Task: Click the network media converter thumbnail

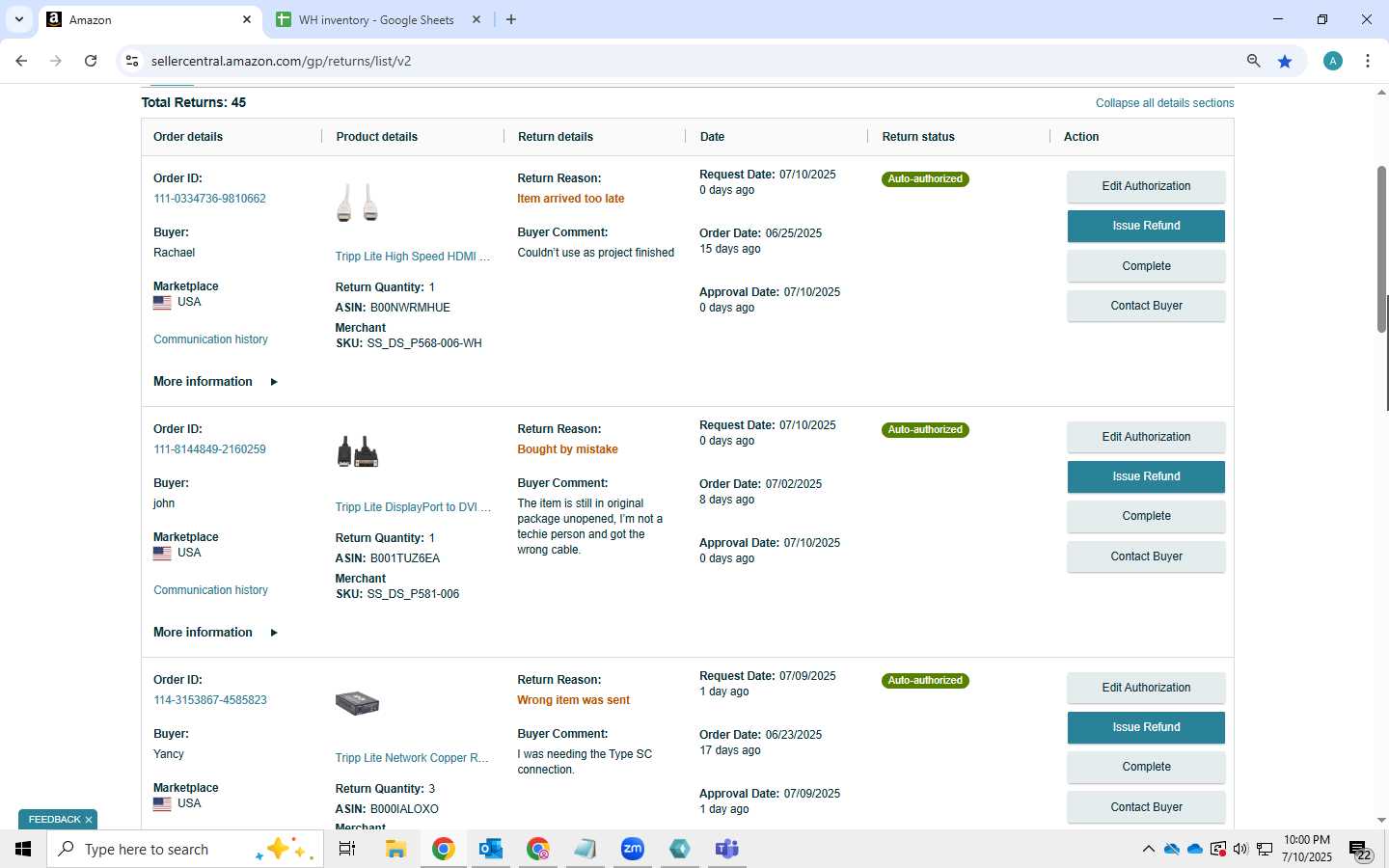Action: (x=357, y=703)
